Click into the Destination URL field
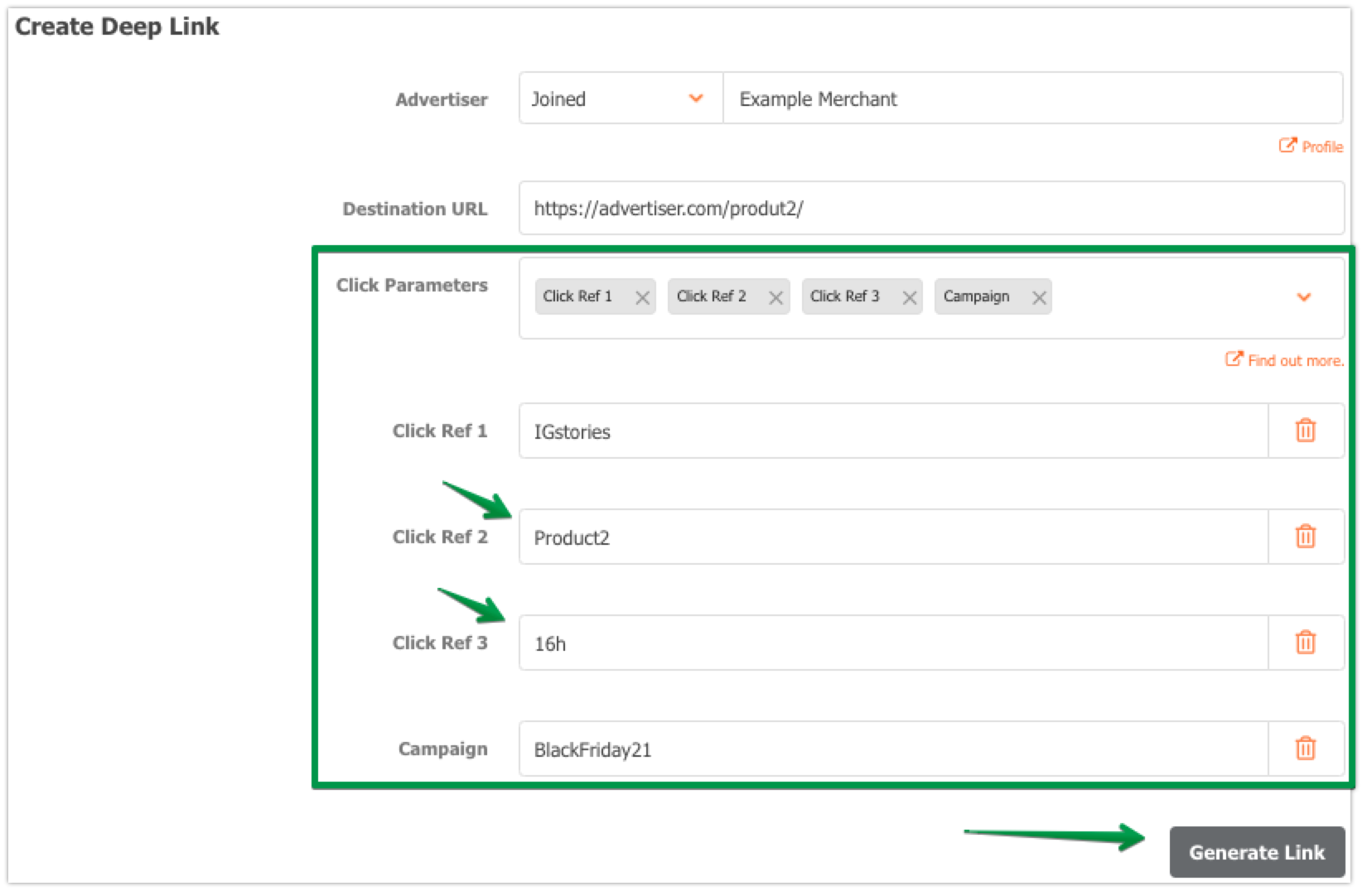1372x891 pixels. click(x=930, y=209)
